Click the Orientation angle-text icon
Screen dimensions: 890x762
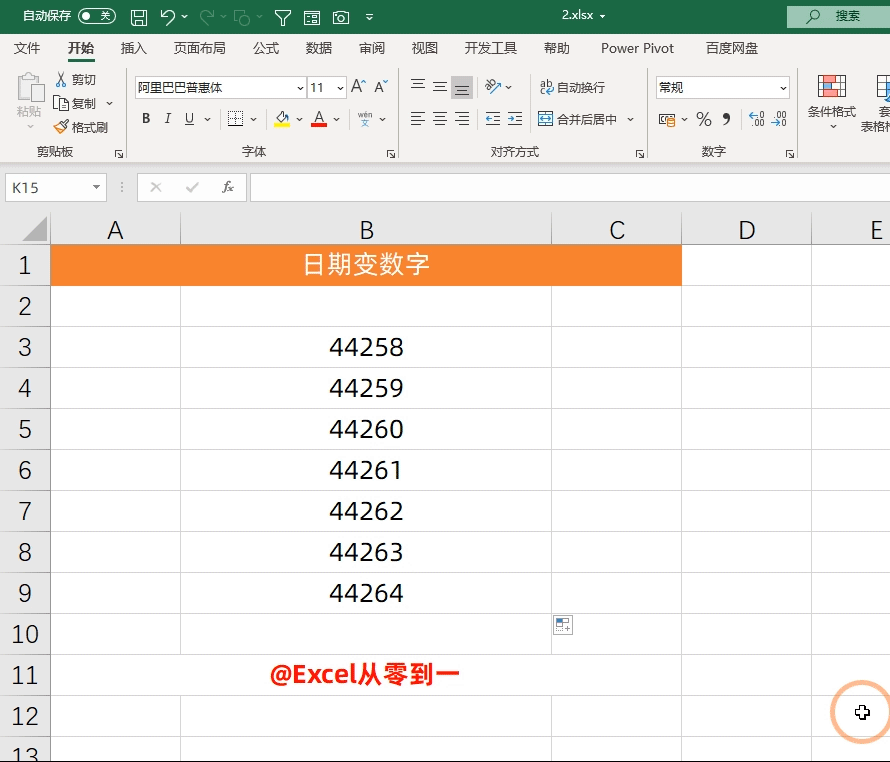pyautogui.click(x=493, y=86)
